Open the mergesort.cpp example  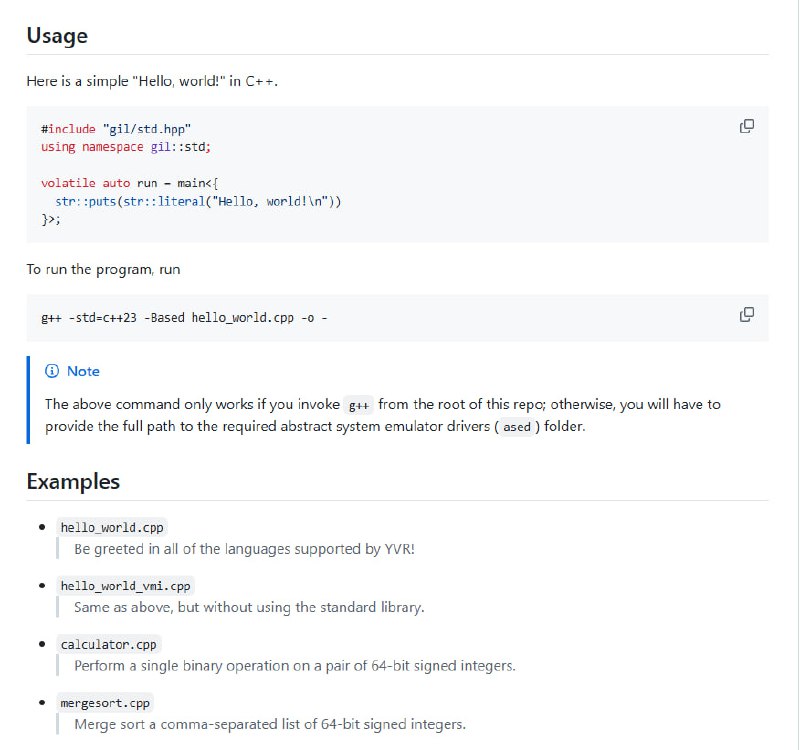[x=103, y=703]
